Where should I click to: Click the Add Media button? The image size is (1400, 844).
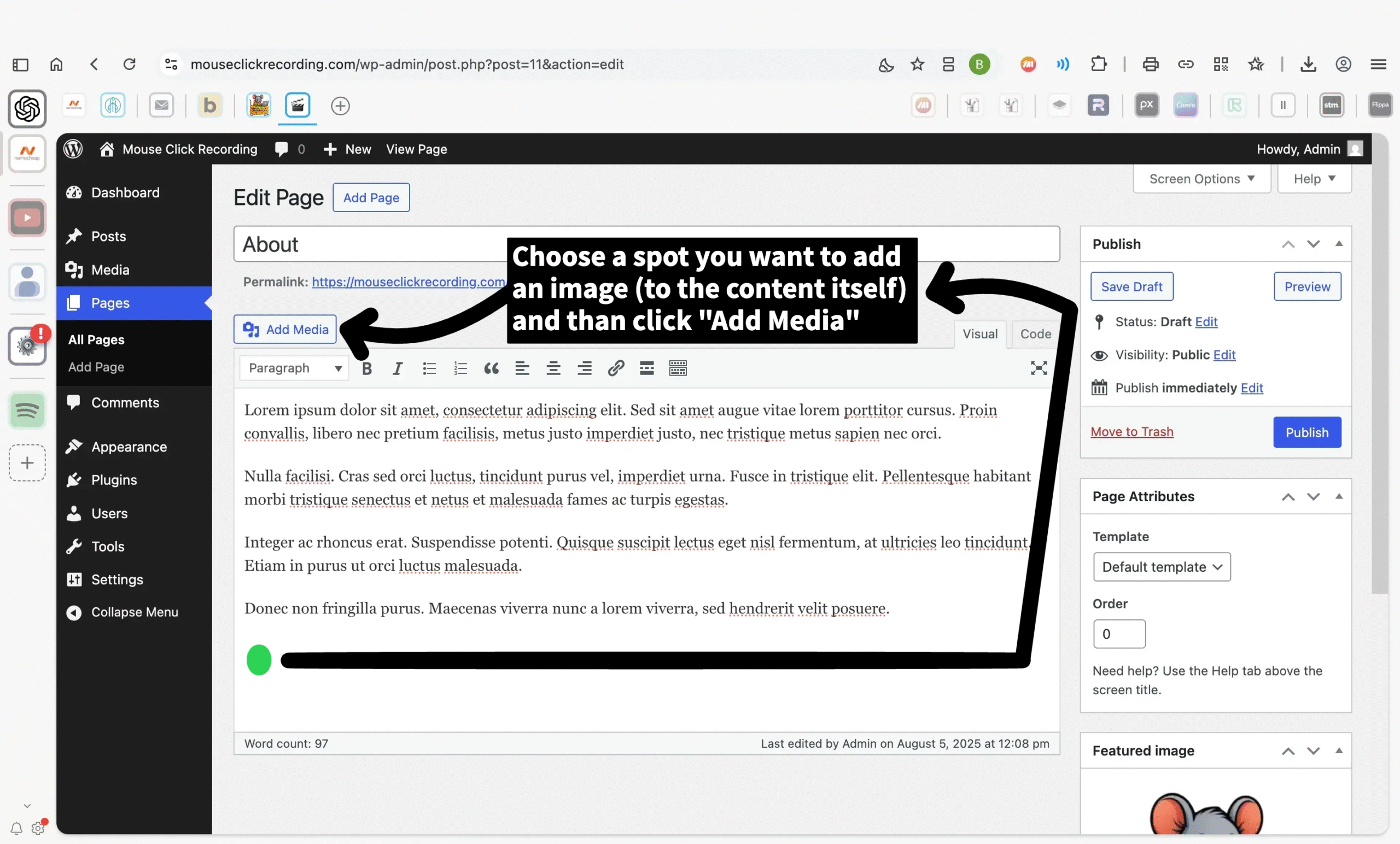(x=285, y=330)
